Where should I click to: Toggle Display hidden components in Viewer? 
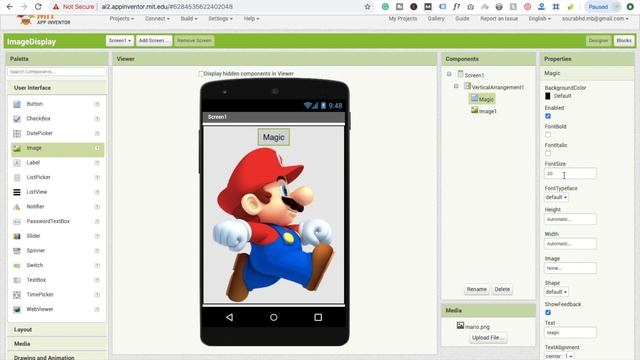[x=201, y=74]
